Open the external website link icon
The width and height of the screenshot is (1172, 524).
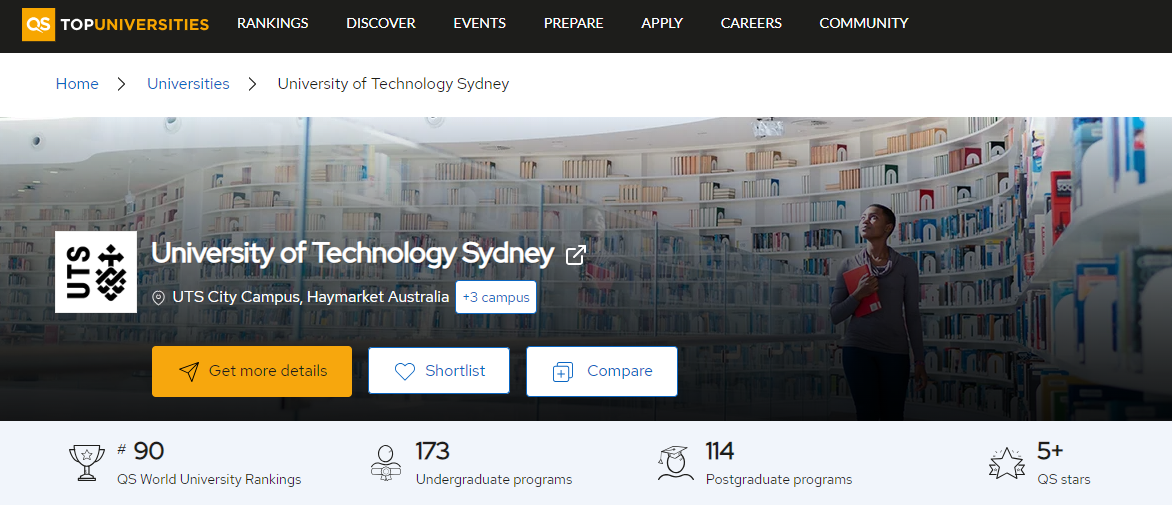(x=576, y=255)
